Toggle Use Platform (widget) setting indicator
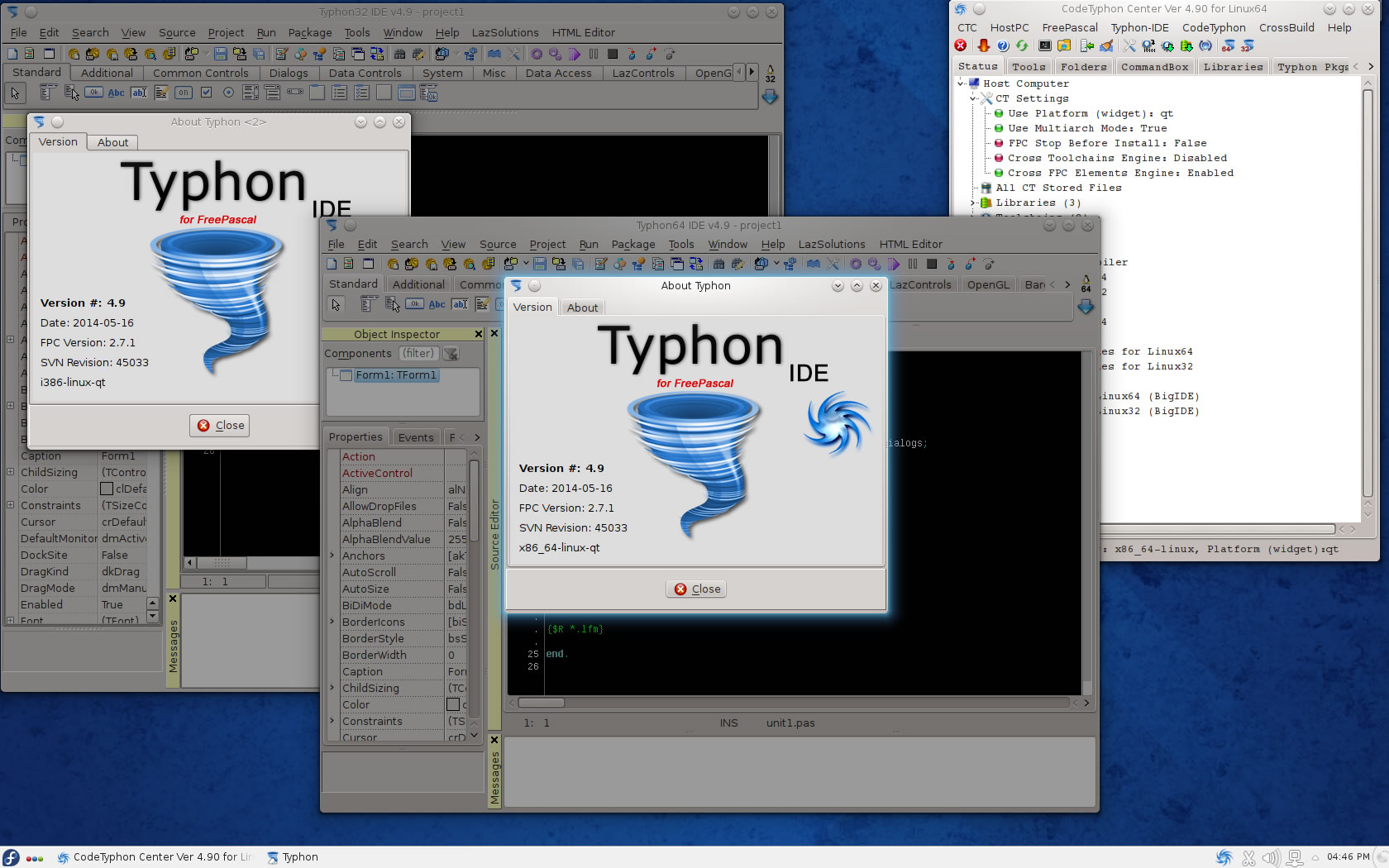 click(x=998, y=113)
